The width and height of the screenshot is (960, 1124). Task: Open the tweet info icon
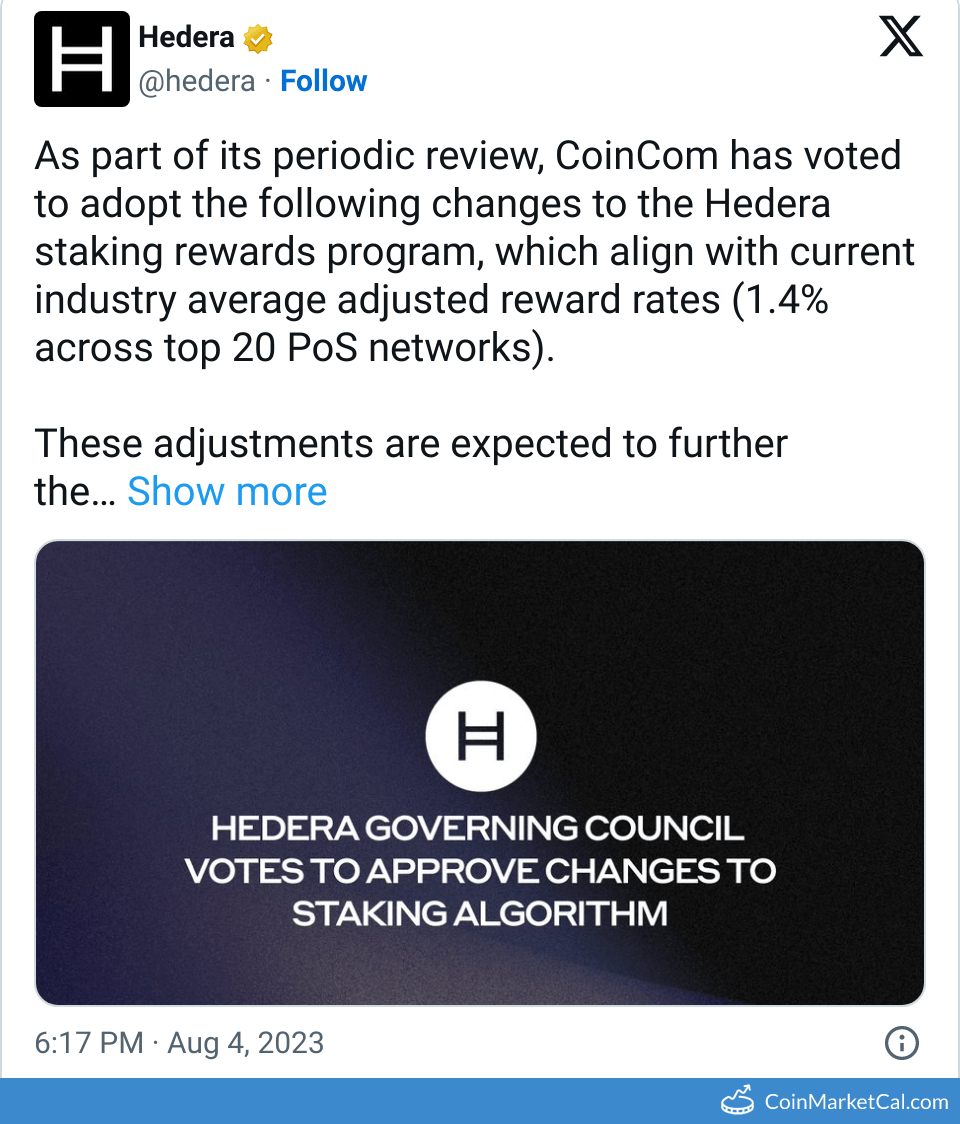(902, 1044)
